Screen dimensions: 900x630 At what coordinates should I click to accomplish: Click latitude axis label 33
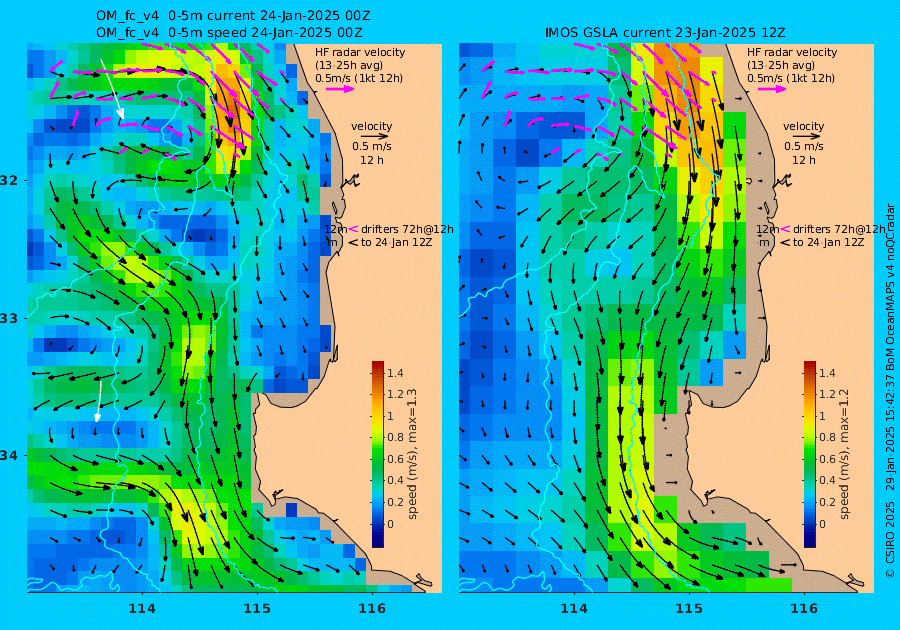9,318
